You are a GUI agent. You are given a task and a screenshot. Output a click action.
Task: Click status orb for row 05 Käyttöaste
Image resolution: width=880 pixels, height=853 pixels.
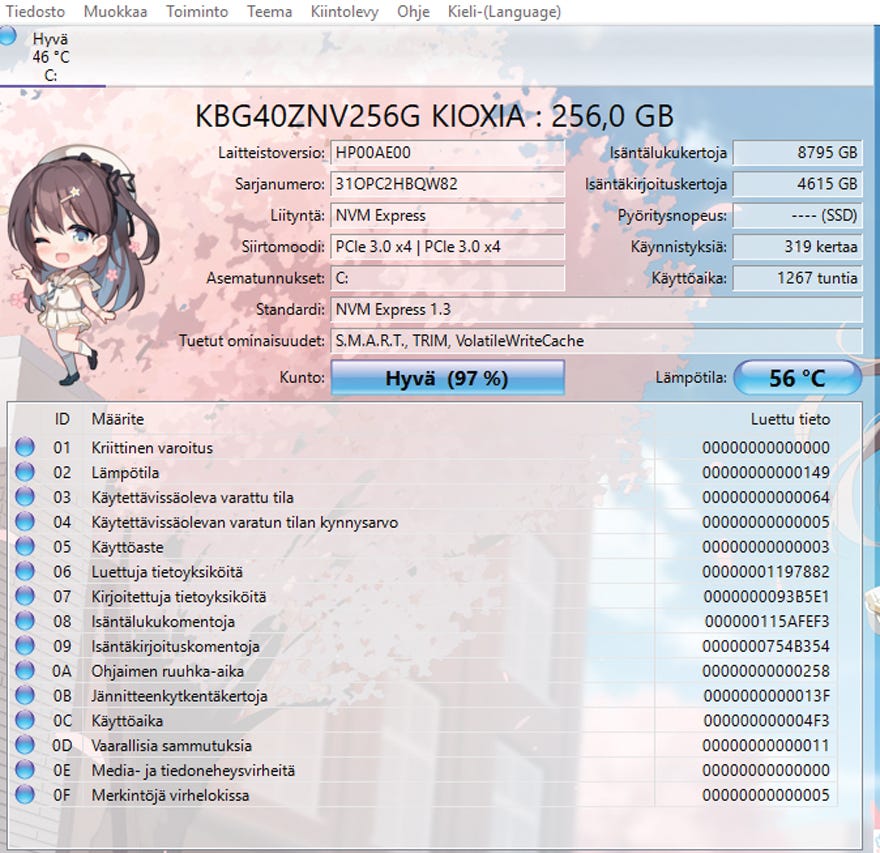coord(25,547)
